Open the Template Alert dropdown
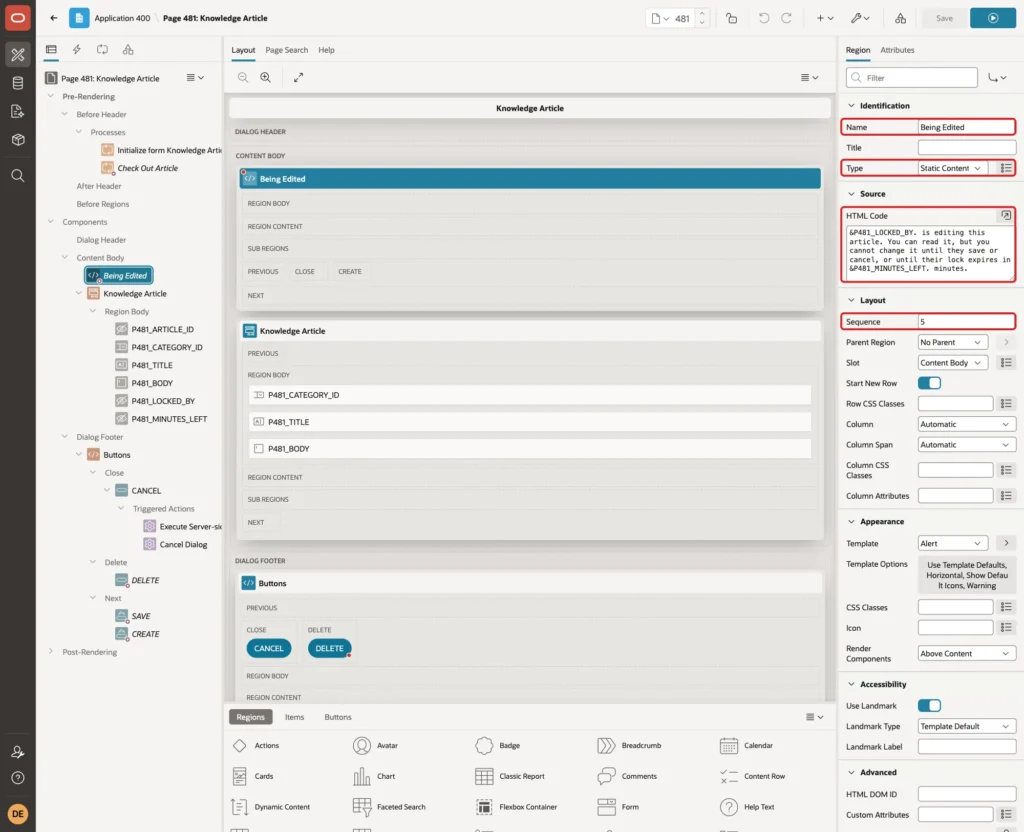1024x832 pixels. click(x=952, y=543)
